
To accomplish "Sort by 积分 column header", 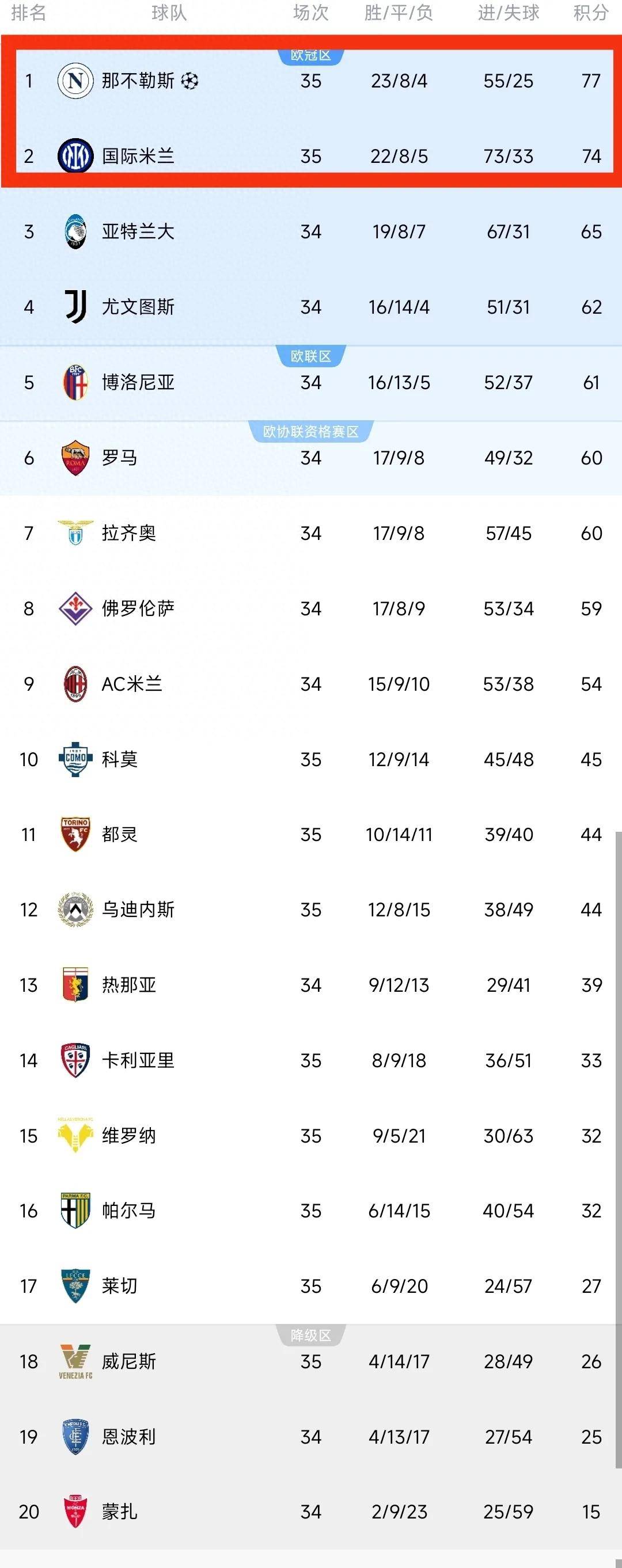I will (x=590, y=13).
